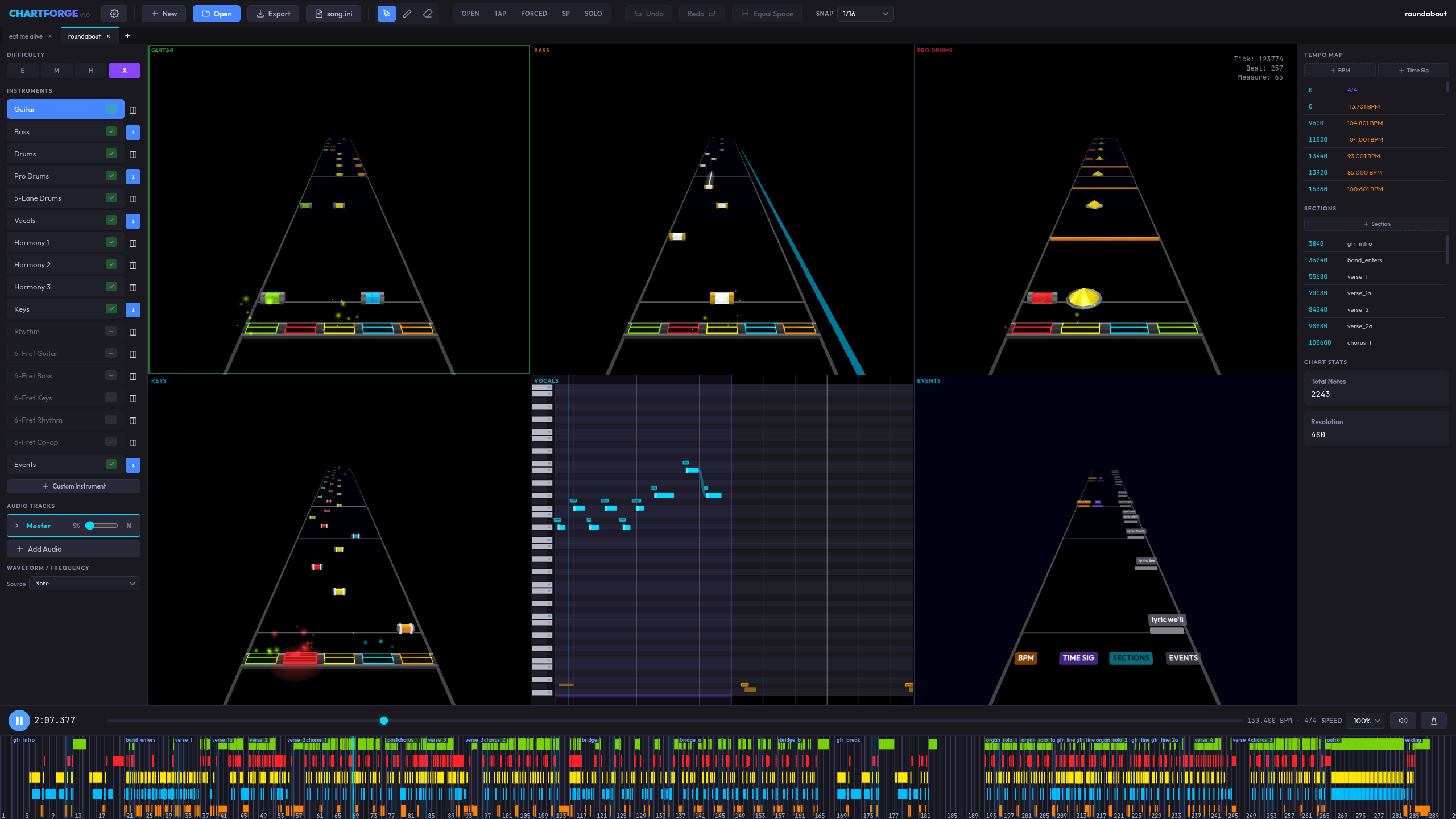Switch to the eat me alive tab
The width and height of the screenshot is (1456, 819).
coord(26,36)
